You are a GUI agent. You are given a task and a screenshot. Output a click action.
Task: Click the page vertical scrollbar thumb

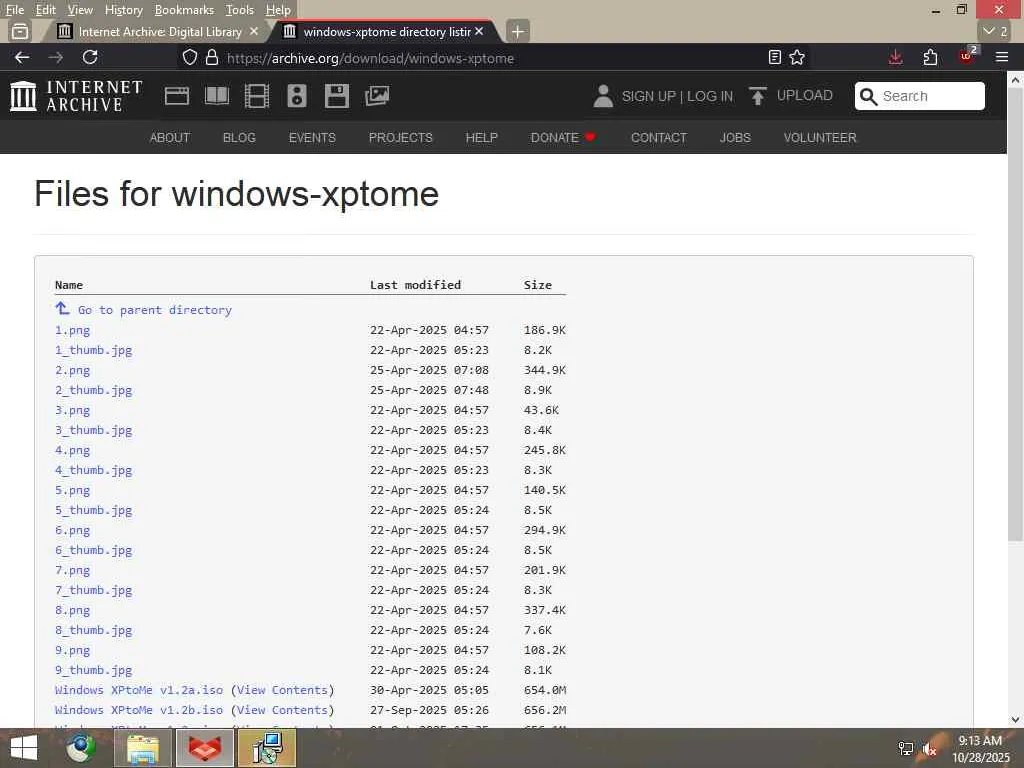pyautogui.click(x=1015, y=313)
